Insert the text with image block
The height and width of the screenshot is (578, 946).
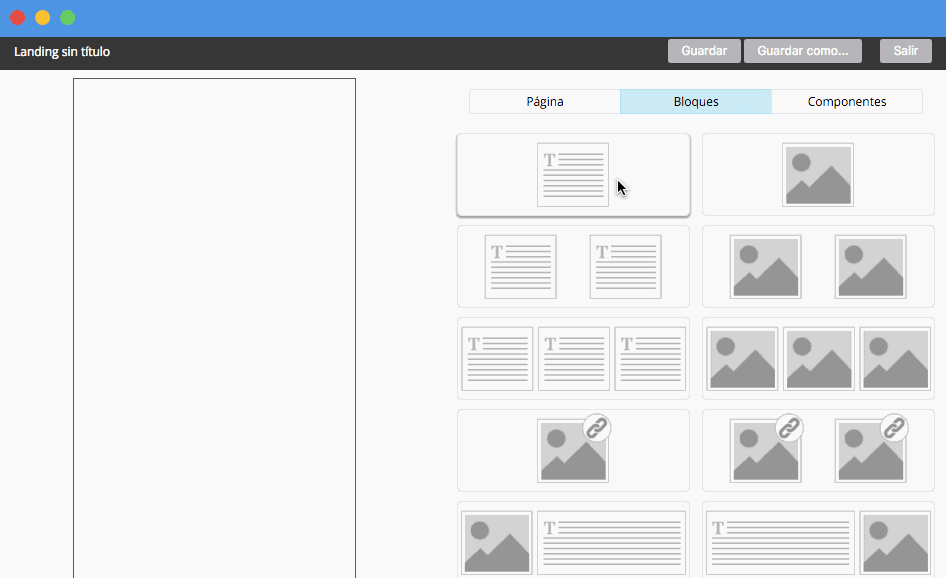pos(817,542)
